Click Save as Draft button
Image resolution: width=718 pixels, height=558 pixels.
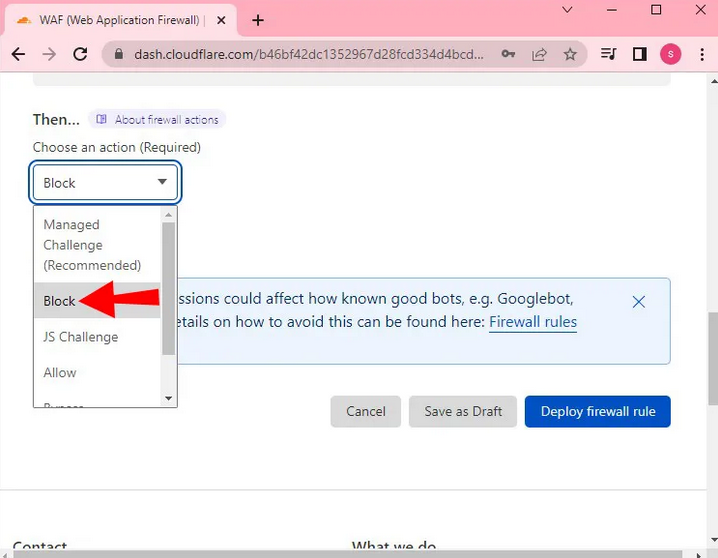click(x=462, y=411)
